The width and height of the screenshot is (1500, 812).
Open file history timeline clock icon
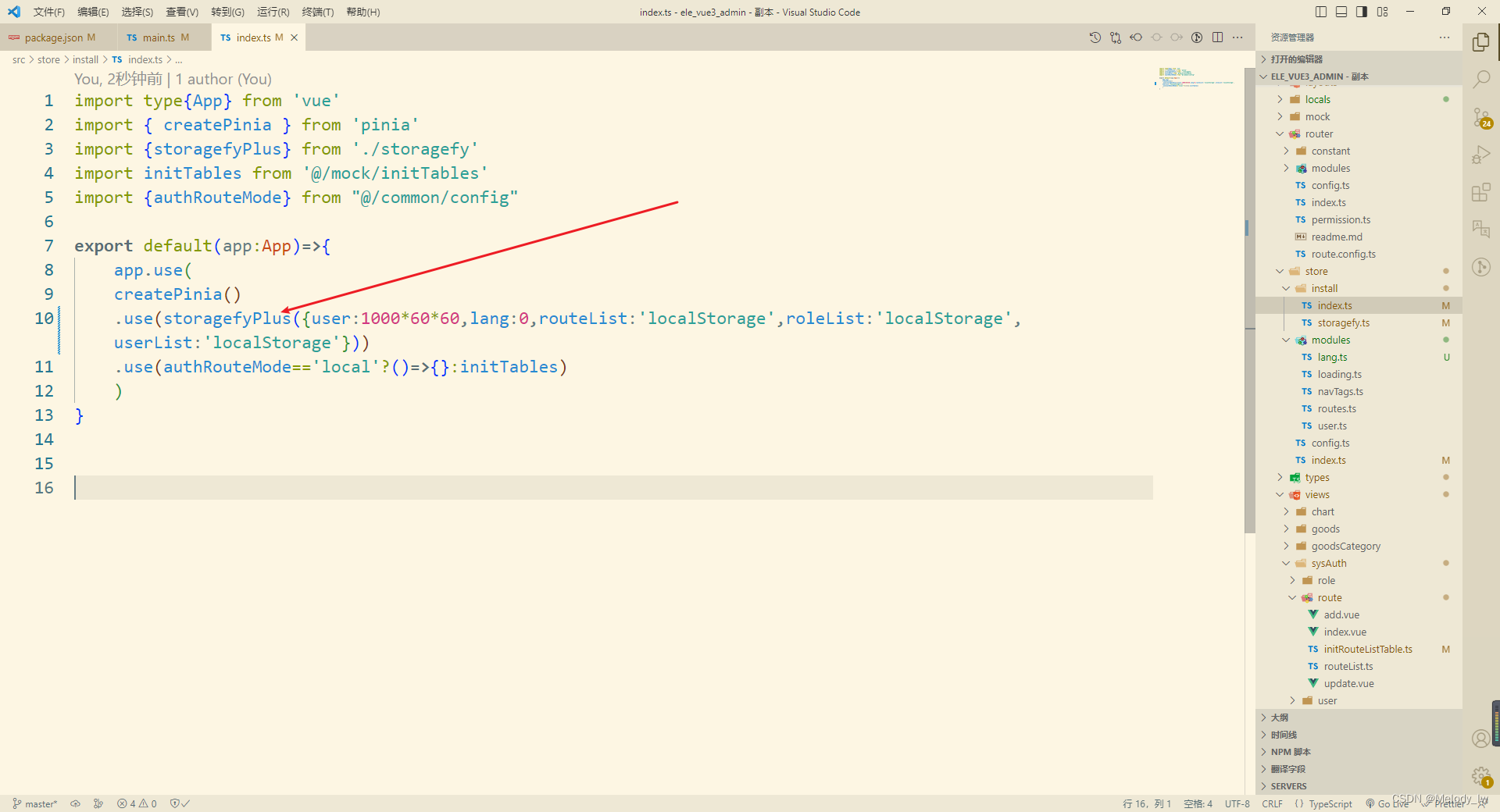coord(1095,37)
